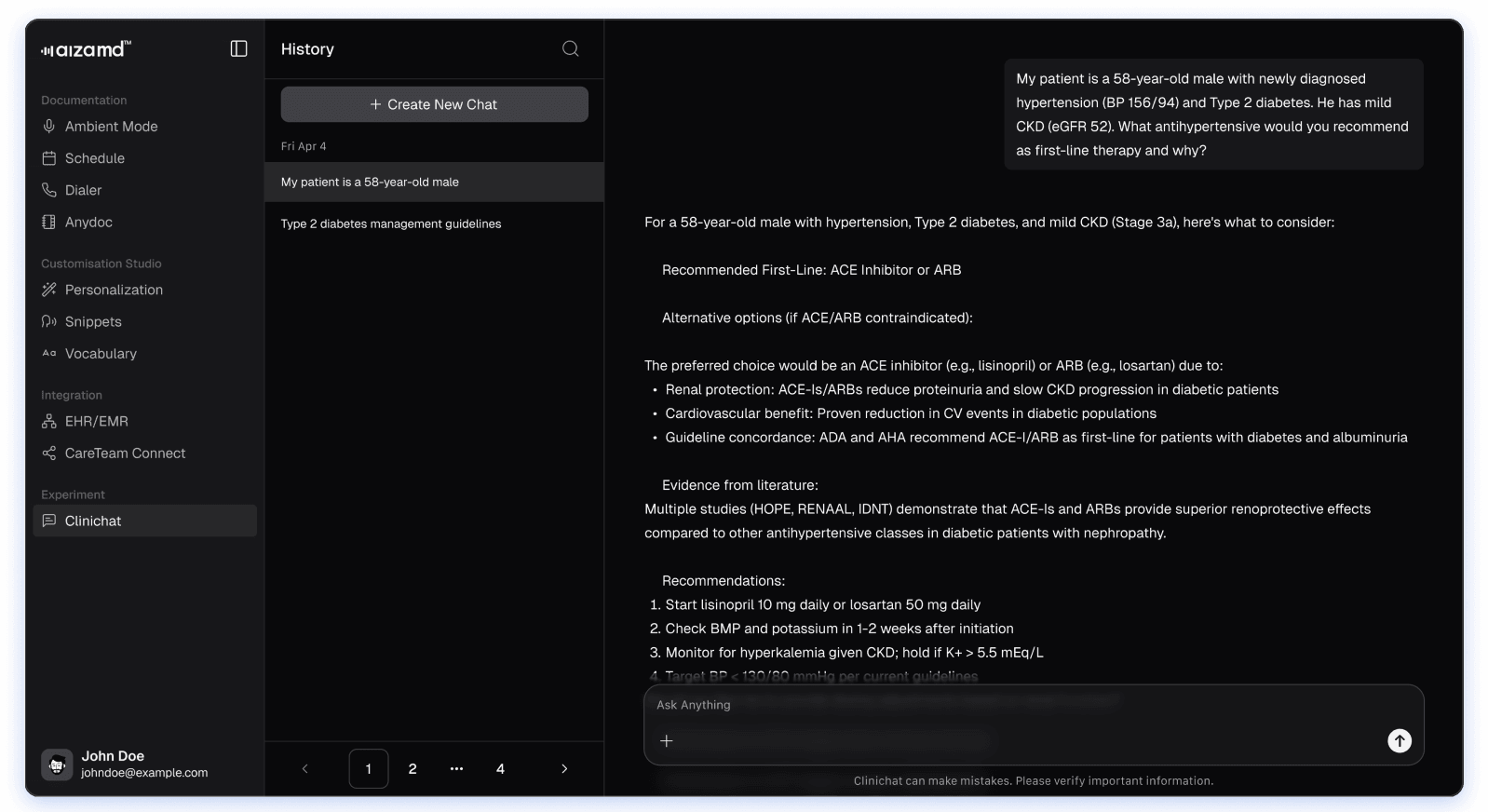
Task: Open CareTeam Connect integration
Action: click(x=125, y=453)
